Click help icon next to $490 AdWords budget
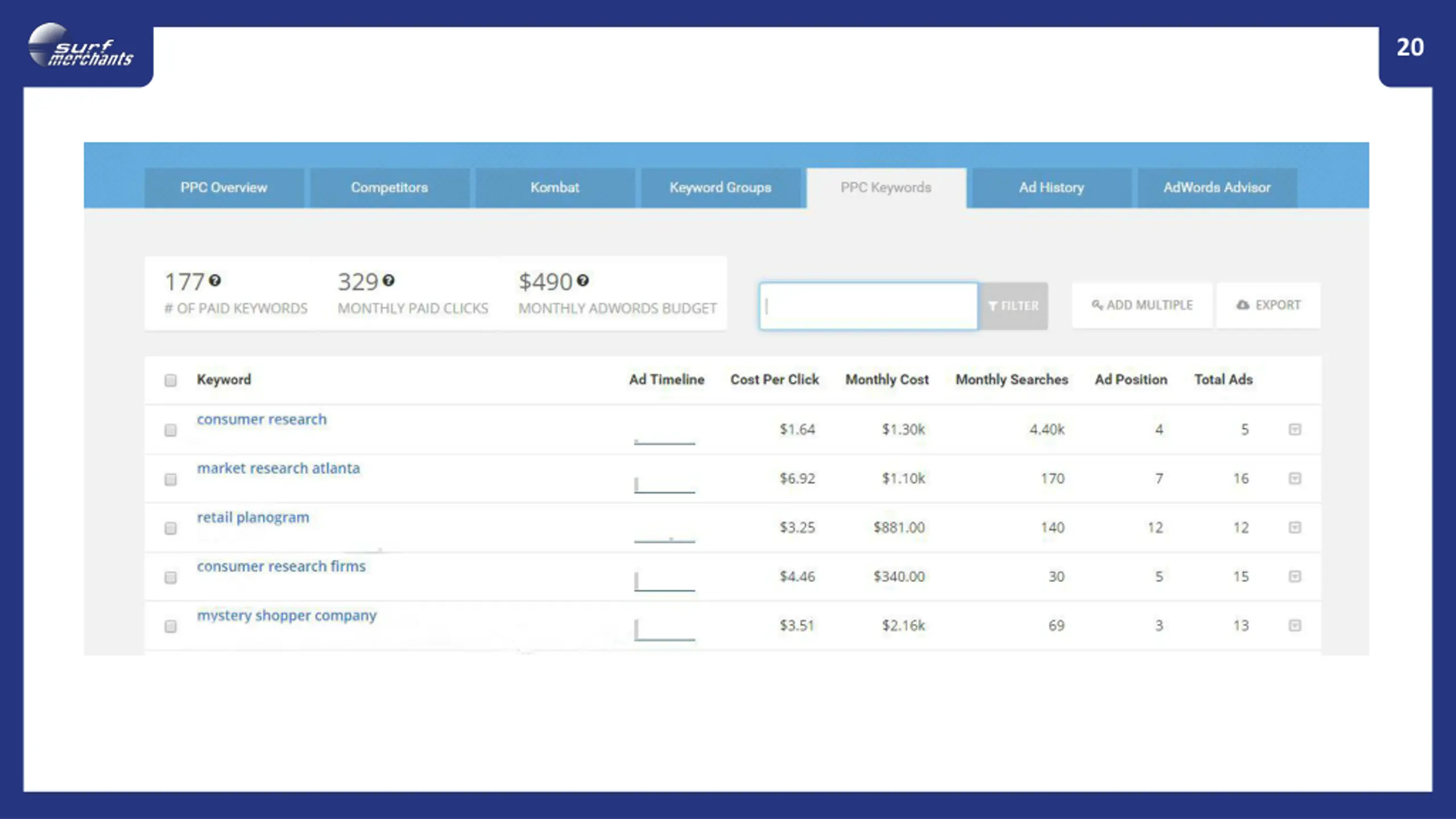The height and width of the screenshot is (819, 1456). (x=582, y=280)
